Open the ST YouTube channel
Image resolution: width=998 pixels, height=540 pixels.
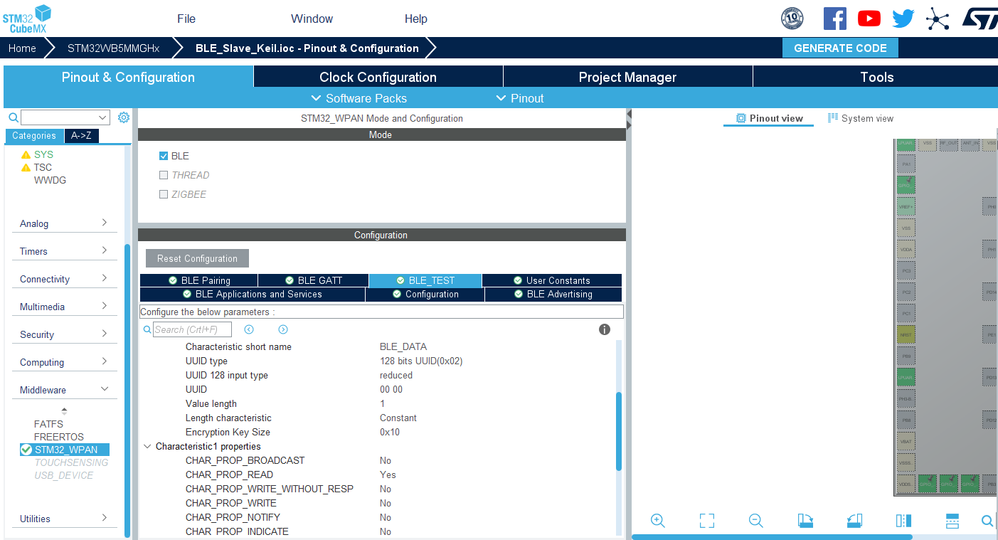[869, 18]
